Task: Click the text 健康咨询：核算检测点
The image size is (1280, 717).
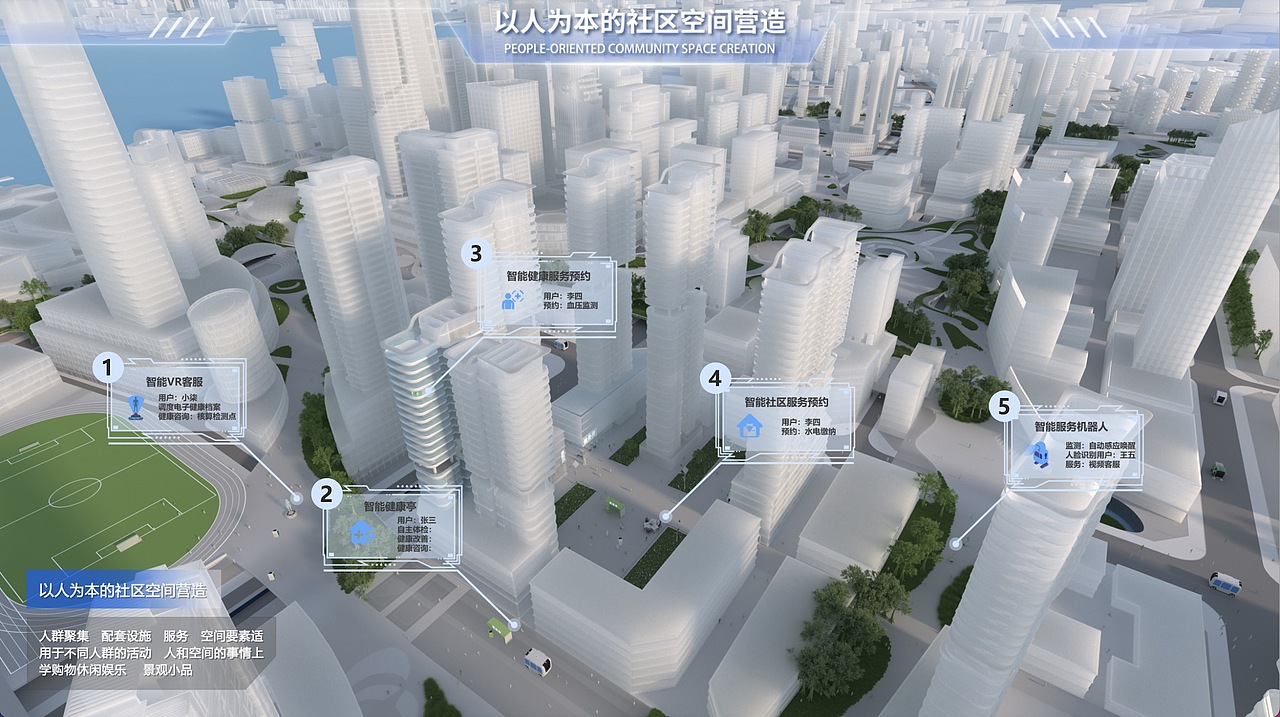Action: pyautogui.click(x=197, y=416)
